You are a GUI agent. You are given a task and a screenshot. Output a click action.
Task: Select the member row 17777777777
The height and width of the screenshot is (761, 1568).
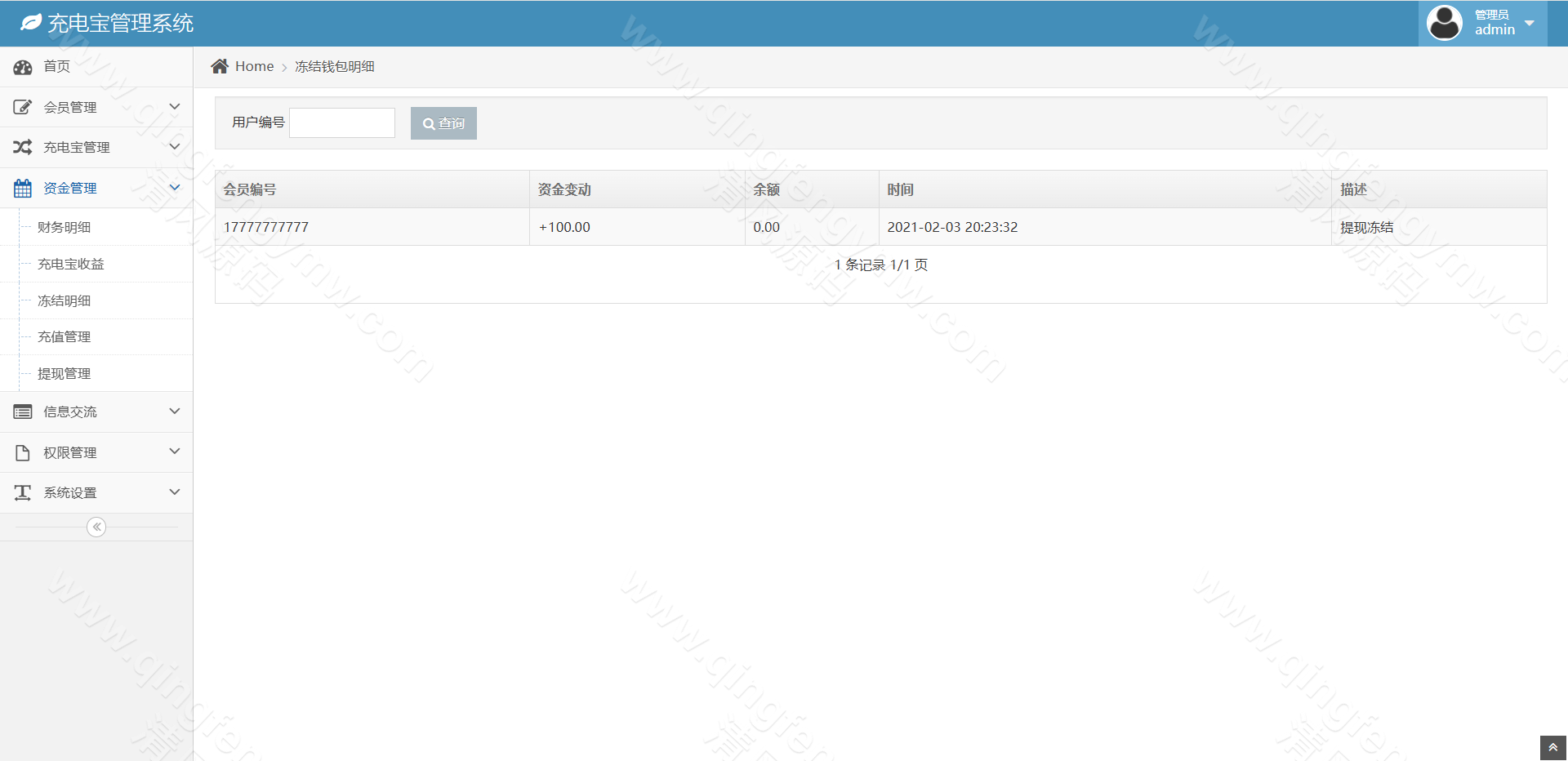point(265,227)
